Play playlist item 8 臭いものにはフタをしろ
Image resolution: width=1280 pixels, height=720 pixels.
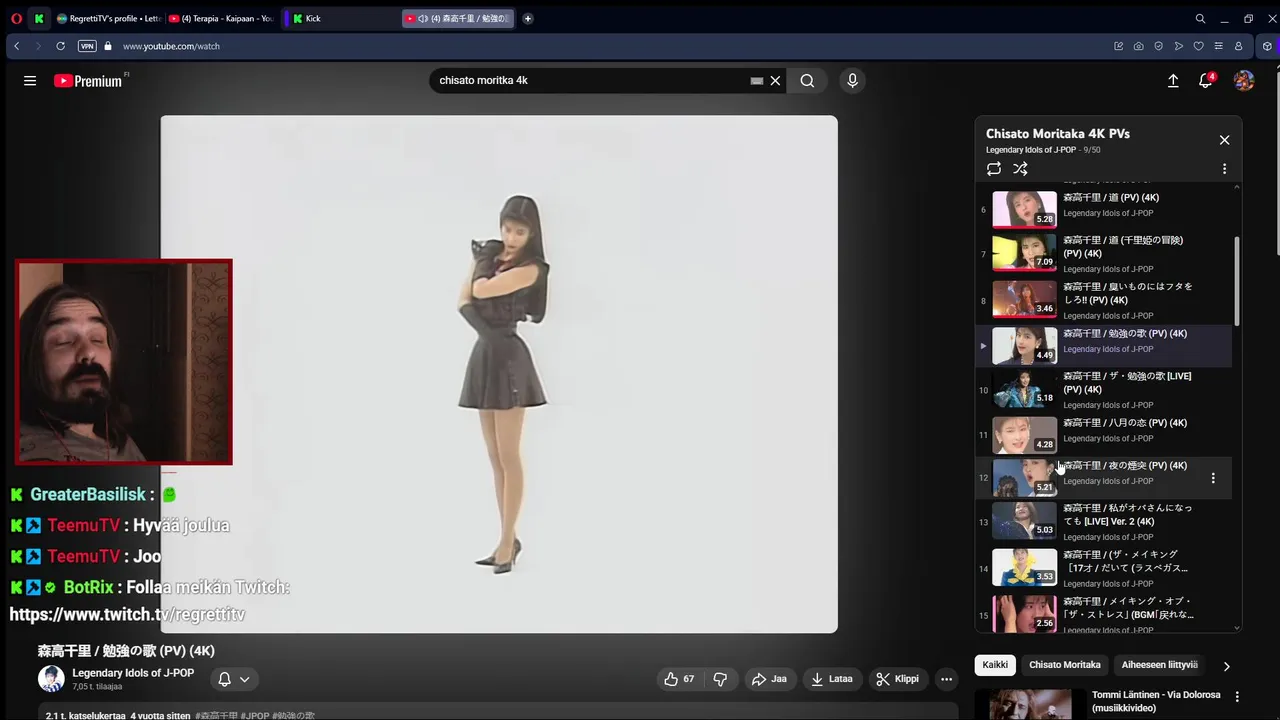point(1103,300)
